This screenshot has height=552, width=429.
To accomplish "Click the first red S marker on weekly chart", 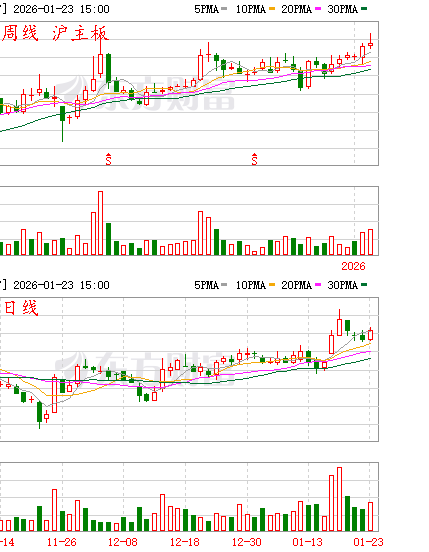I will (x=108, y=159).
